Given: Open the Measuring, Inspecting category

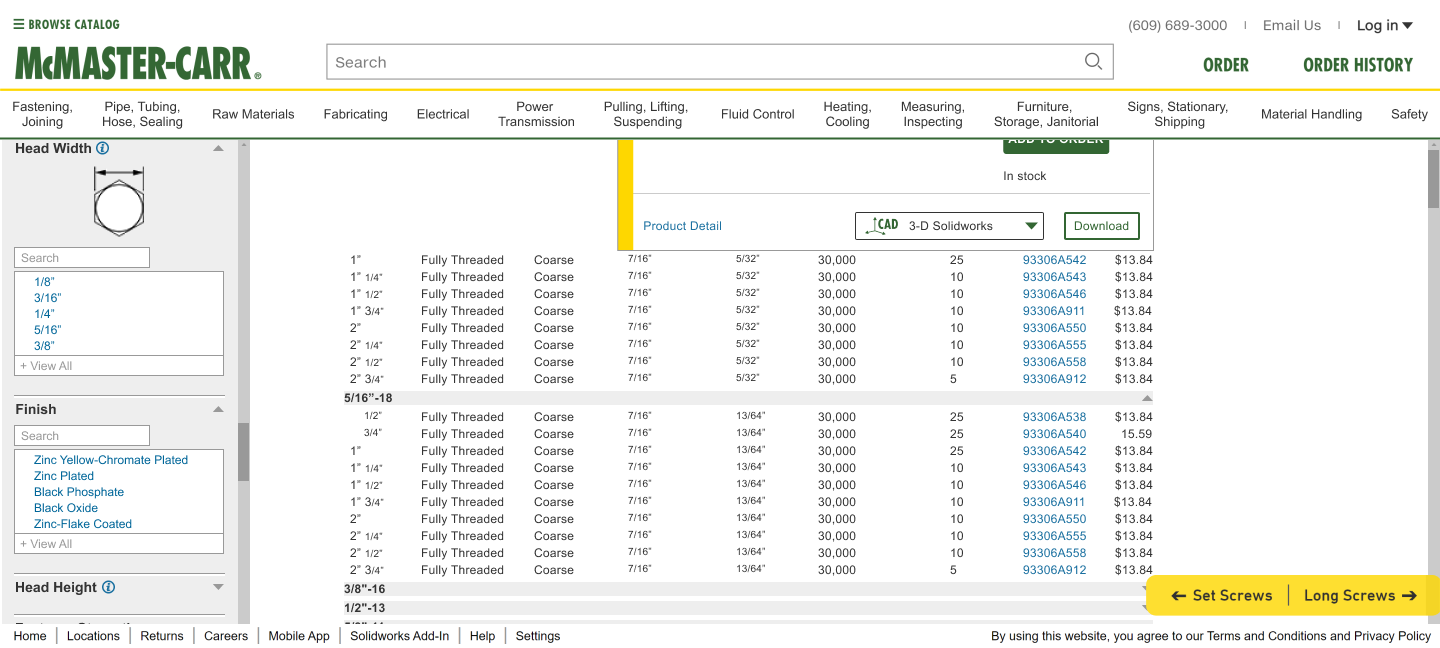Looking at the screenshot, I should [x=932, y=114].
